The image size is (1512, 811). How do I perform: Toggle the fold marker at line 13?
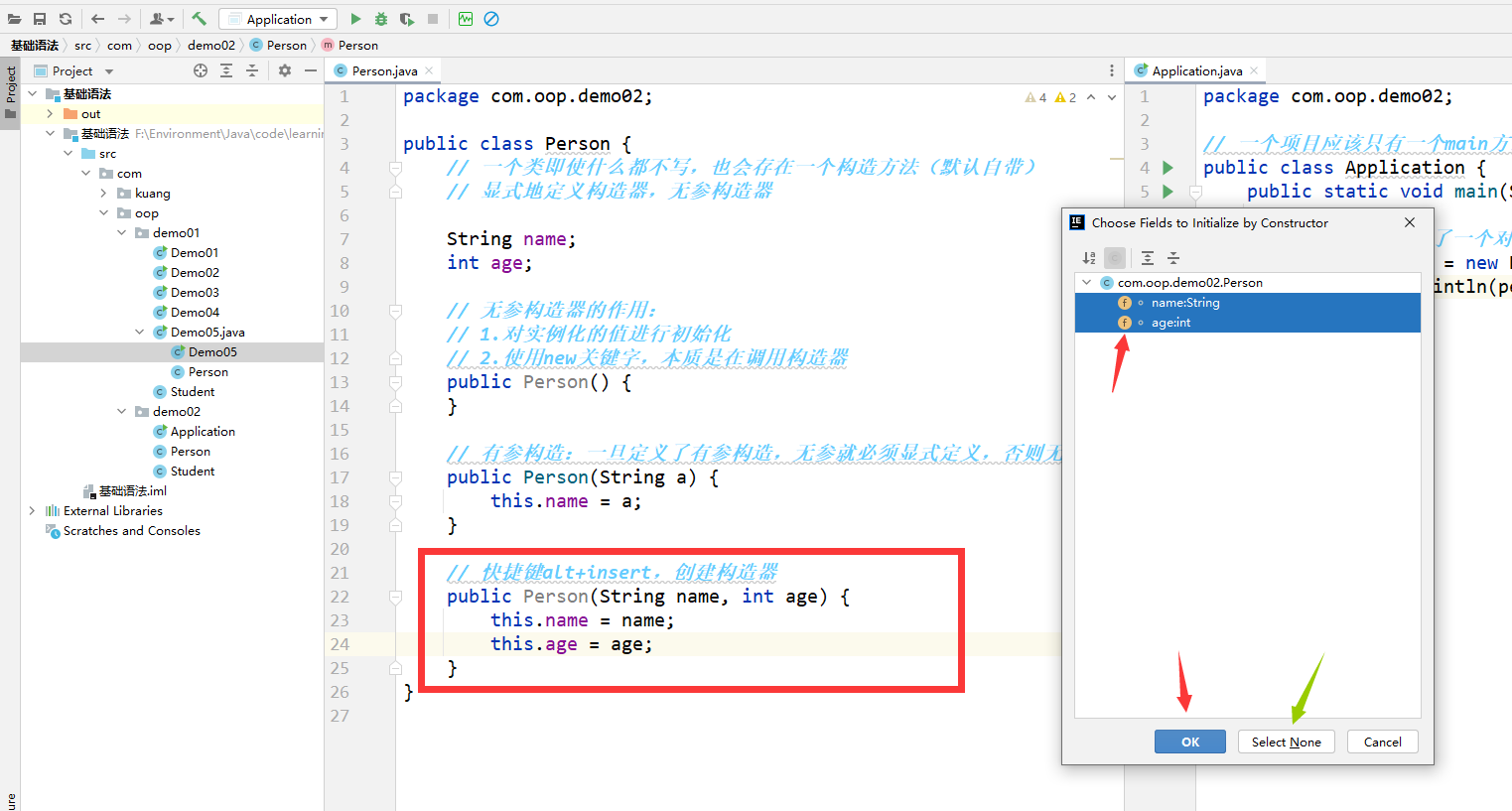pyautogui.click(x=395, y=382)
